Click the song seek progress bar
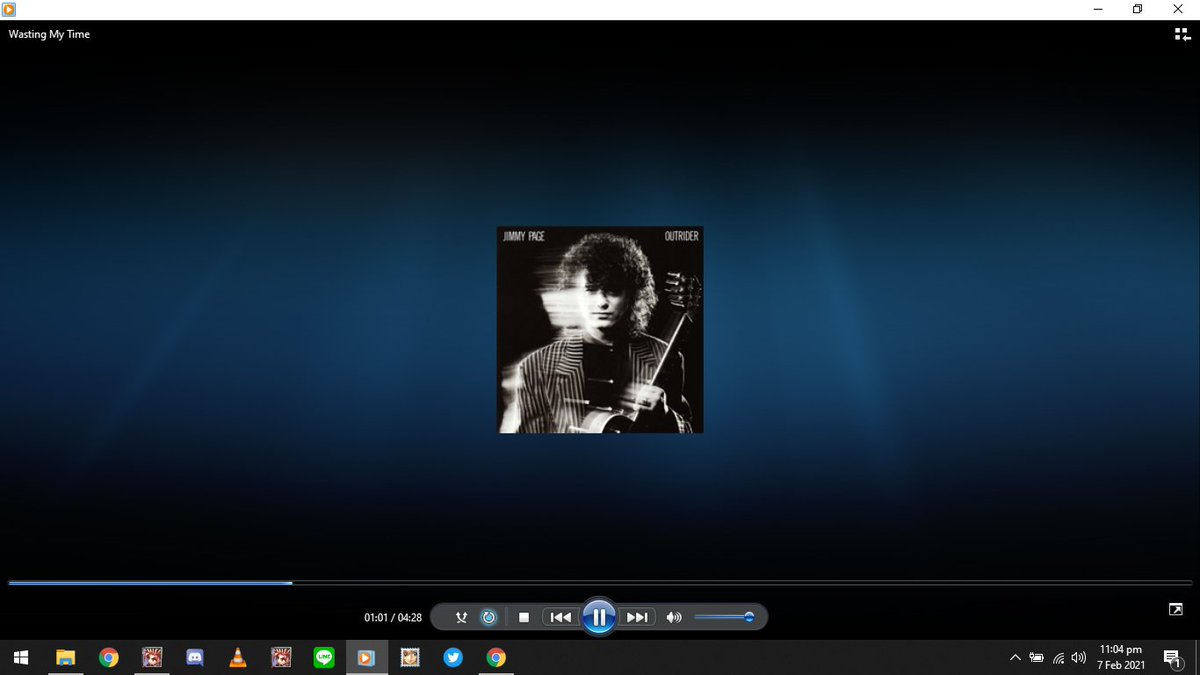Viewport: 1200px width, 675px height. coord(600,582)
